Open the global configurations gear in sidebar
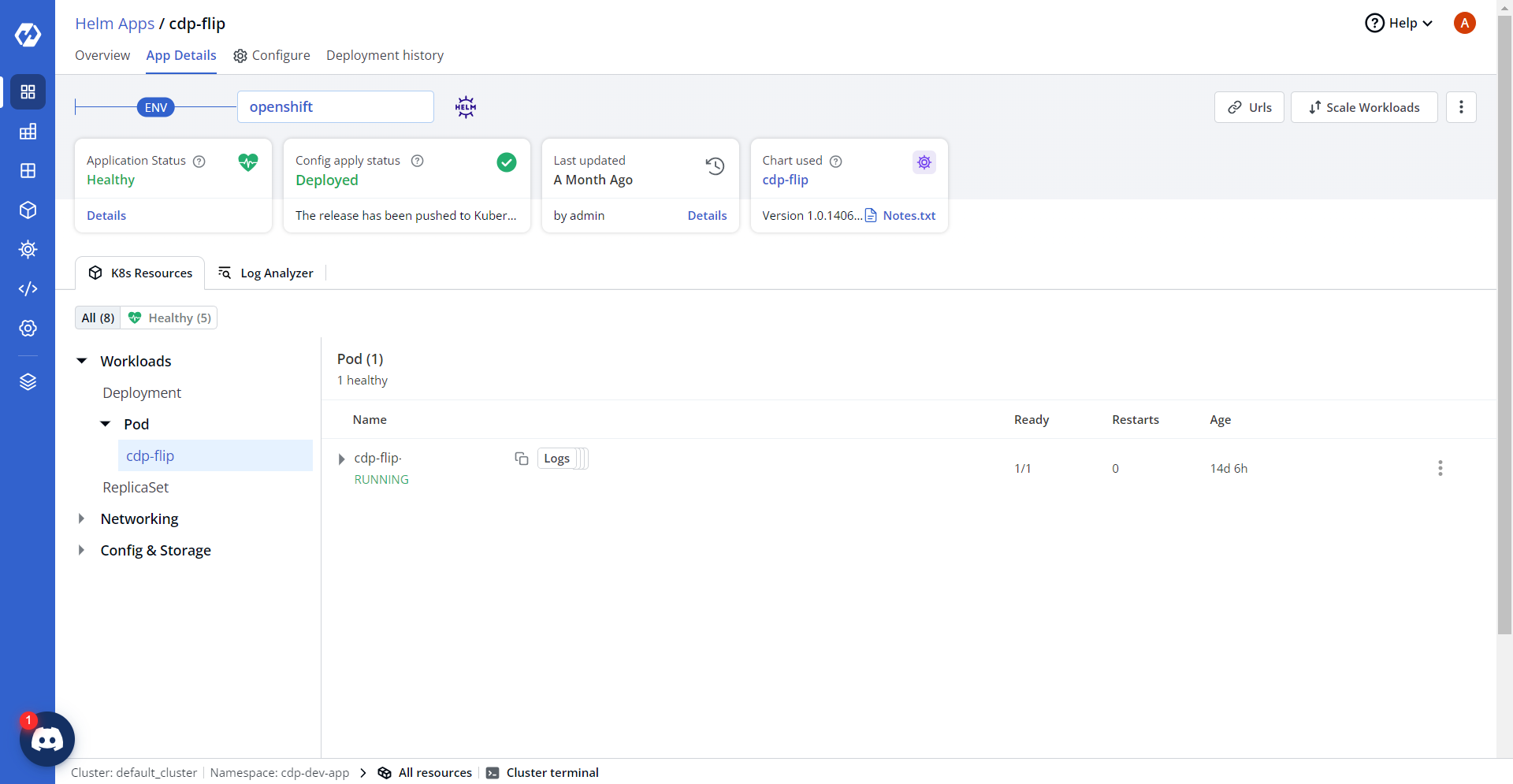 pos(28,329)
